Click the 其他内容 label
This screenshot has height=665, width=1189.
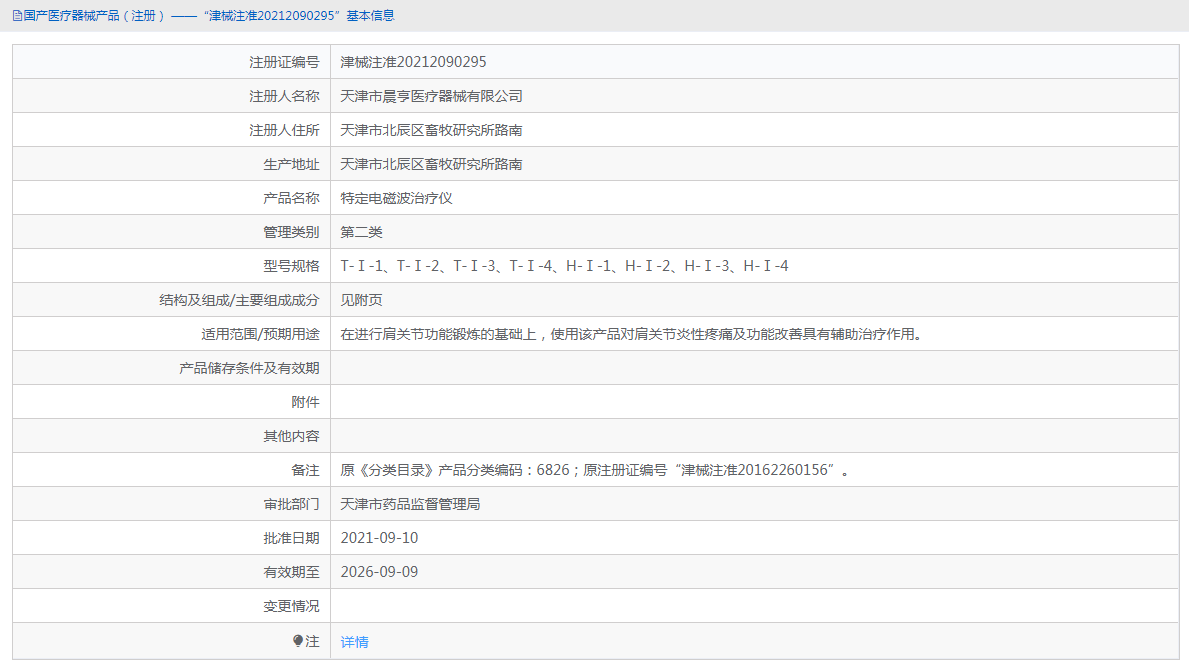(291, 437)
